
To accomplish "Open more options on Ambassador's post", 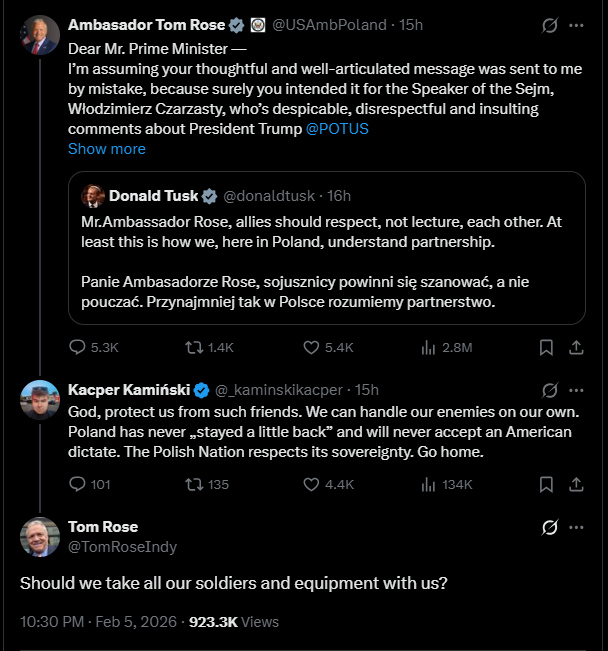I will point(577,25).
